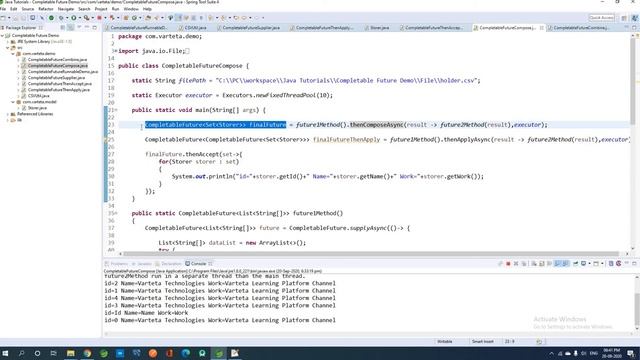Remove all terminated launches in Console
The width and height of the screenshot is (640, 360).
524,264
